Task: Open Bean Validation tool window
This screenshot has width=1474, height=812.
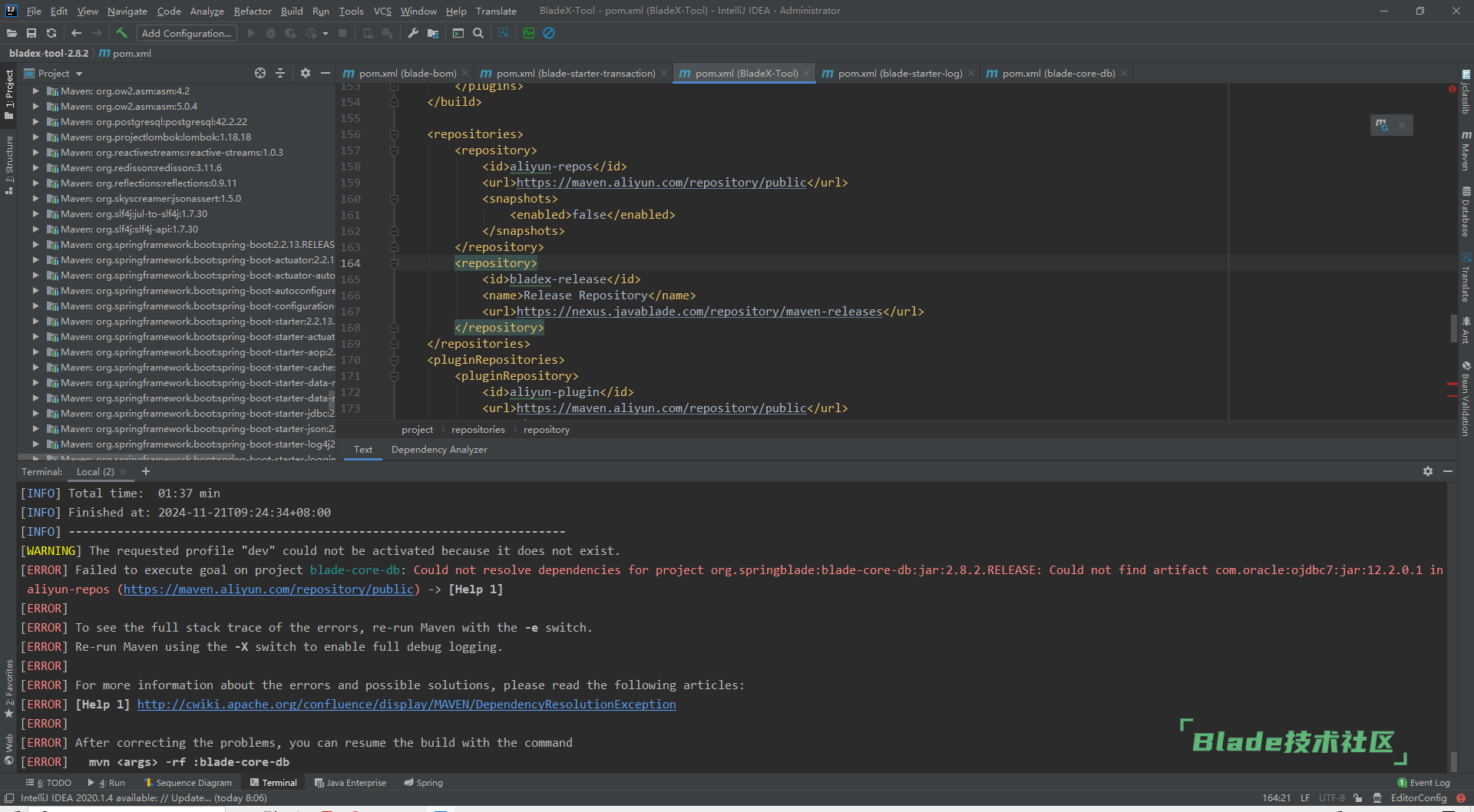Action: (1466, 398)
